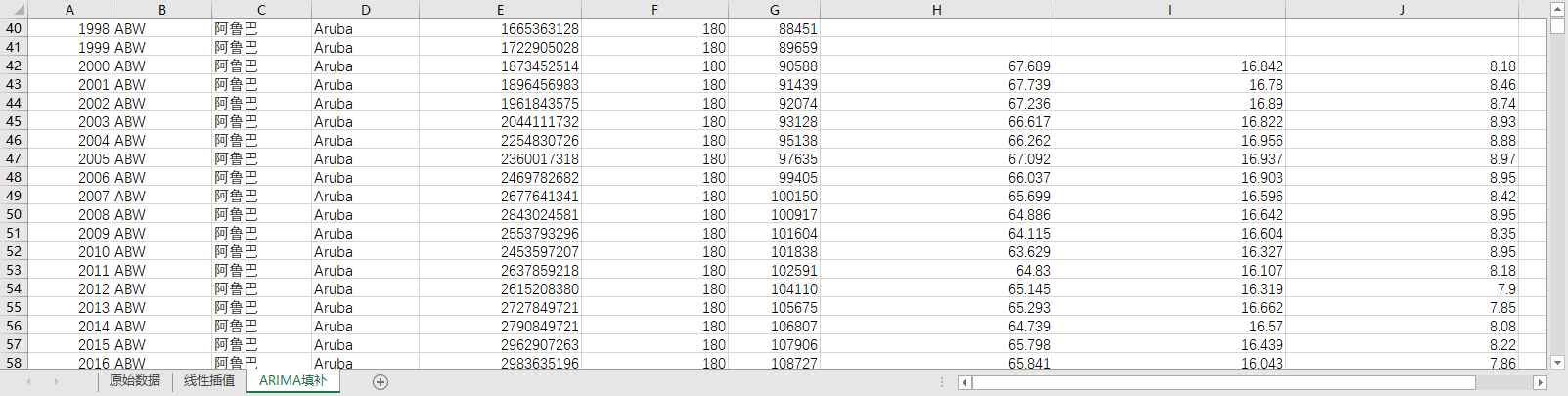Click cell containing 2553793296

500,233
